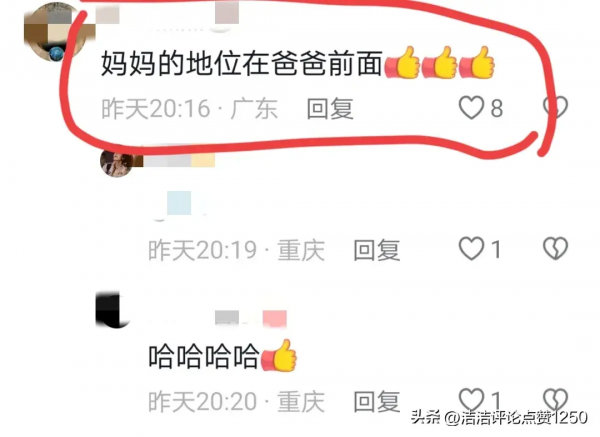This screenshot has width=600, height=437.
Task: Open the black avatar of third commenter
Action: point(112,310)
